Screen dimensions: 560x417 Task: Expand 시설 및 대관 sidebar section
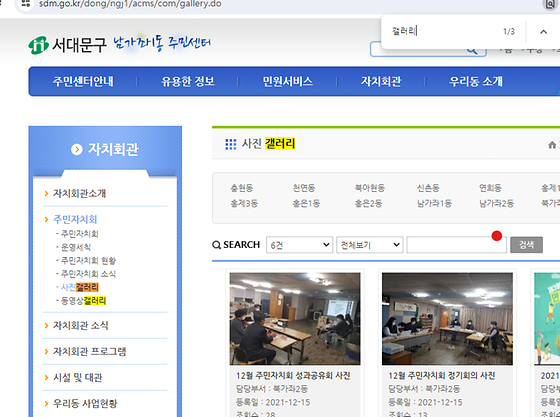78,378
